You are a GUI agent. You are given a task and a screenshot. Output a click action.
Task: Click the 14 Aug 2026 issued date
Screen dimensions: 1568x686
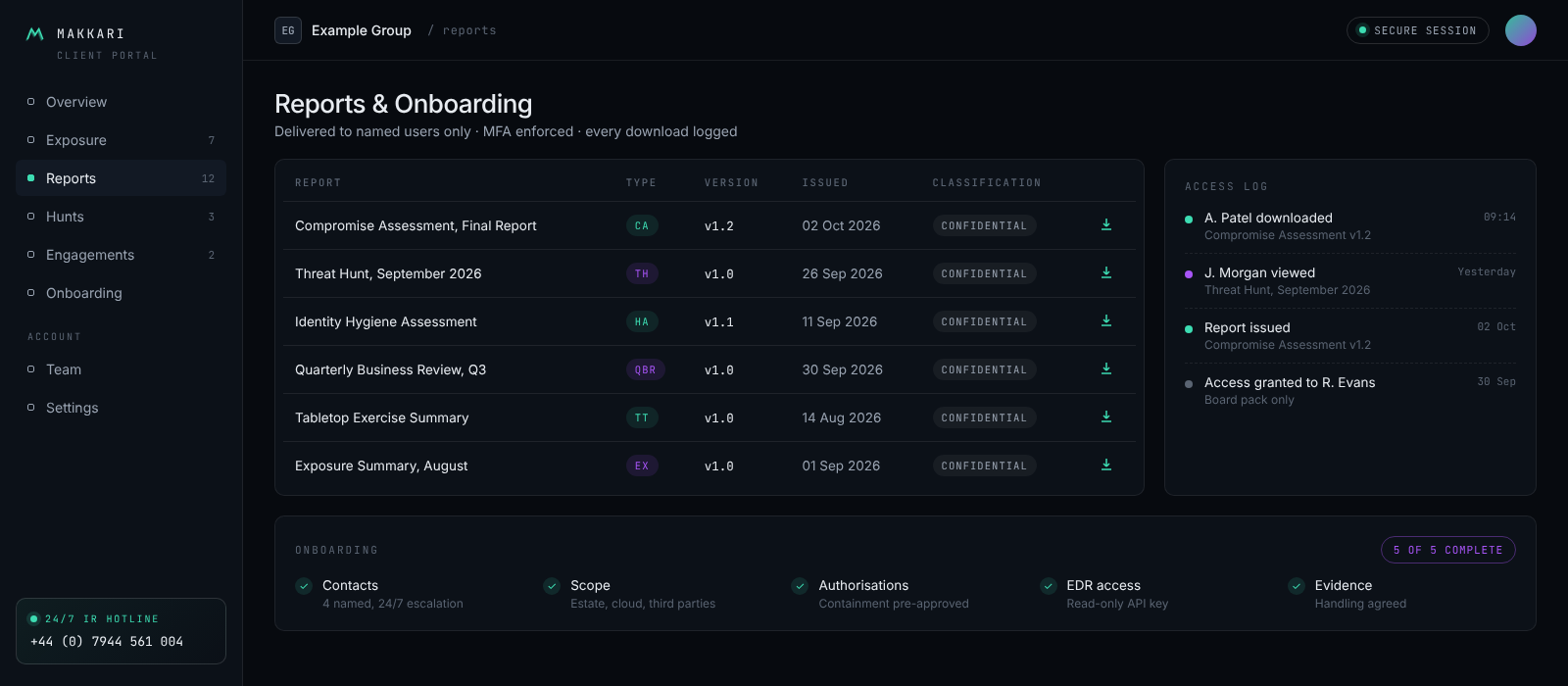click(842, 417)
